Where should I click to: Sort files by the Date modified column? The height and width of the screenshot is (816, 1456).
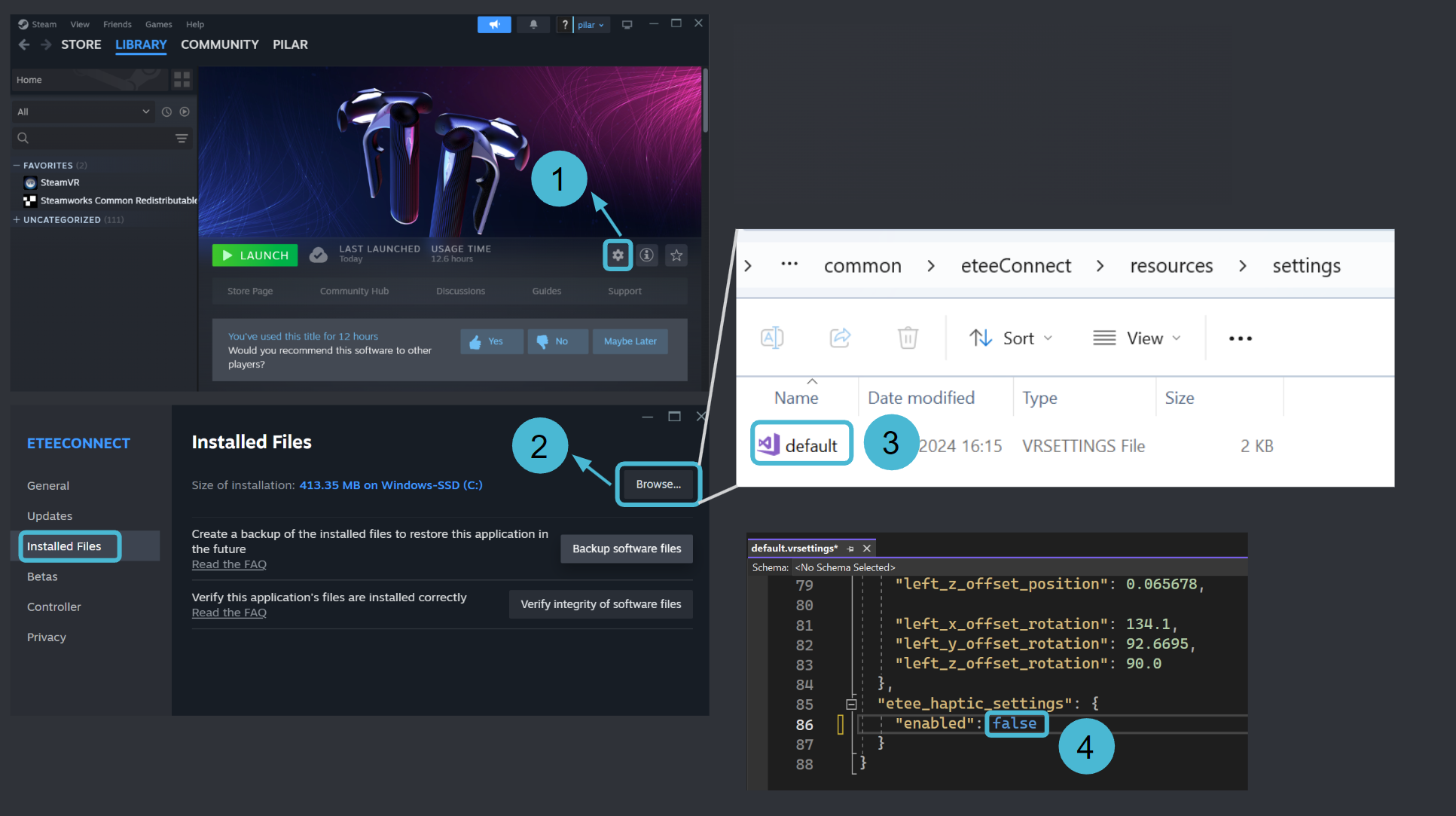tap(921, 398)
